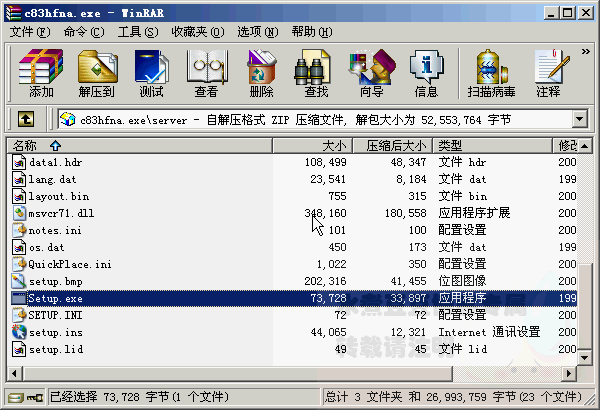Open the 选项(N) menu

pyautogui.click(x=258, y=32)
